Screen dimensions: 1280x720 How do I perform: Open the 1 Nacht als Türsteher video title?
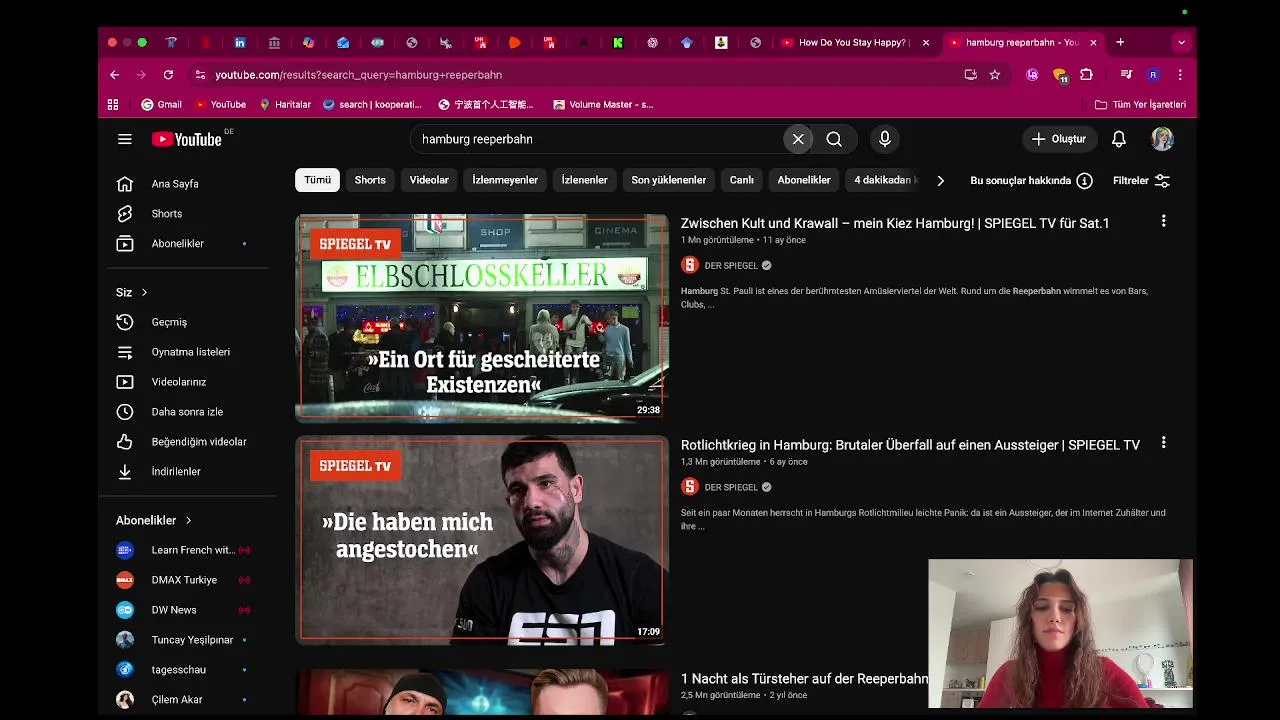(804, 679)
